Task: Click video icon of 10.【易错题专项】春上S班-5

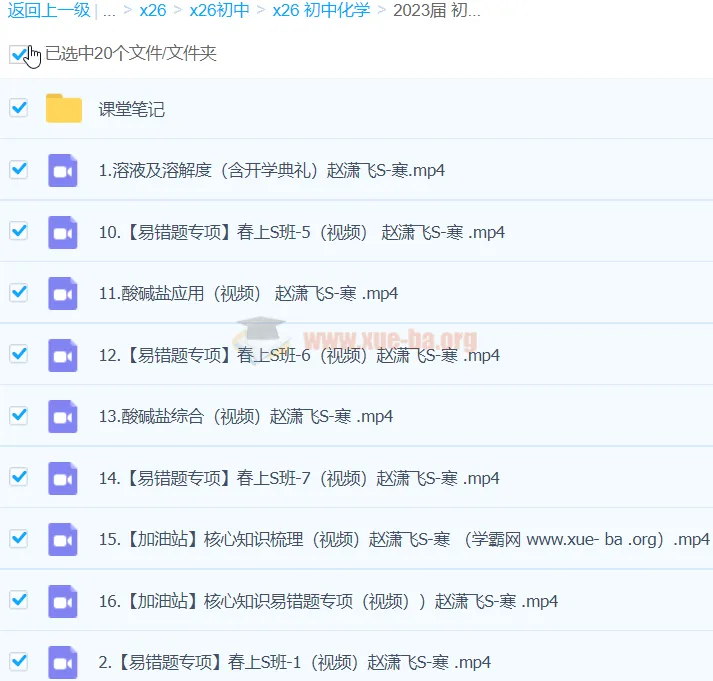Action: [x=63, y=232]
